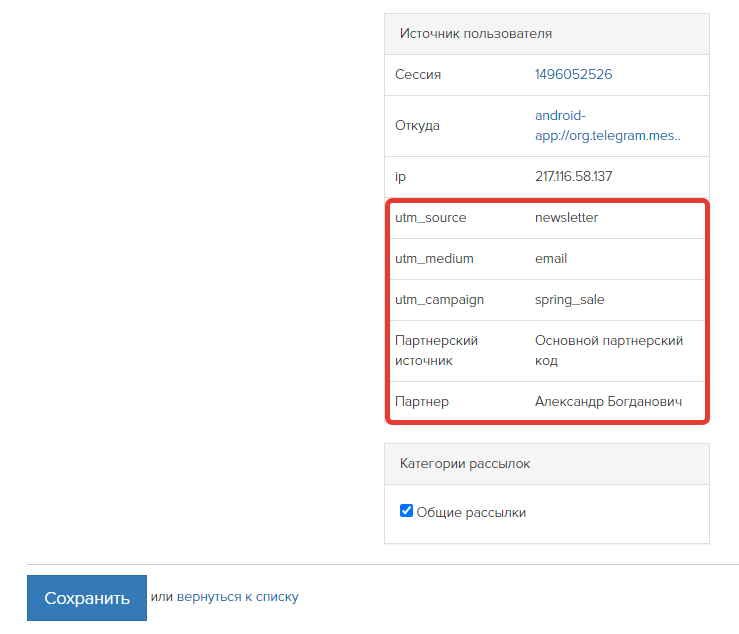
Task: Click the Общие рассылки label text
Action: [x=471, y=512]
